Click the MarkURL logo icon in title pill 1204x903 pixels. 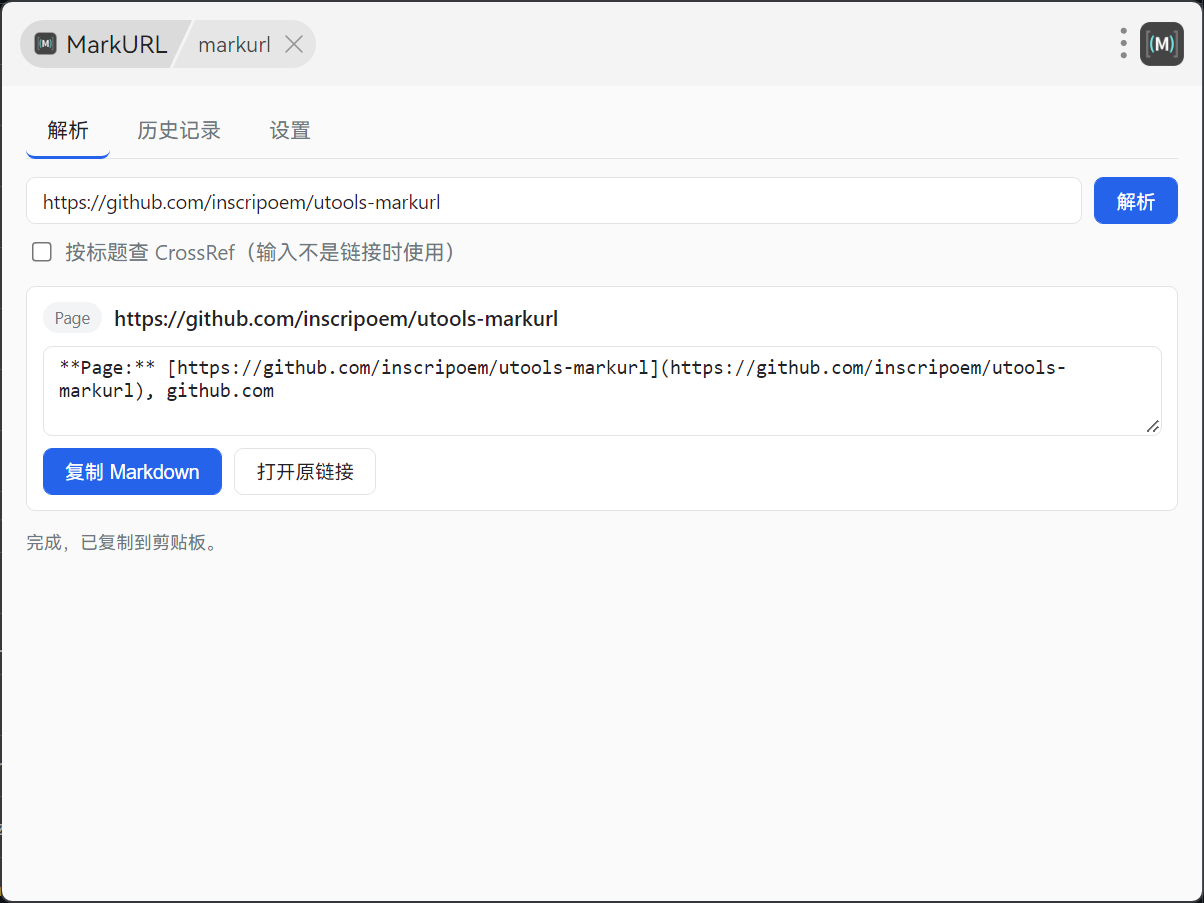pyautogui.click(x=45, y=44)
